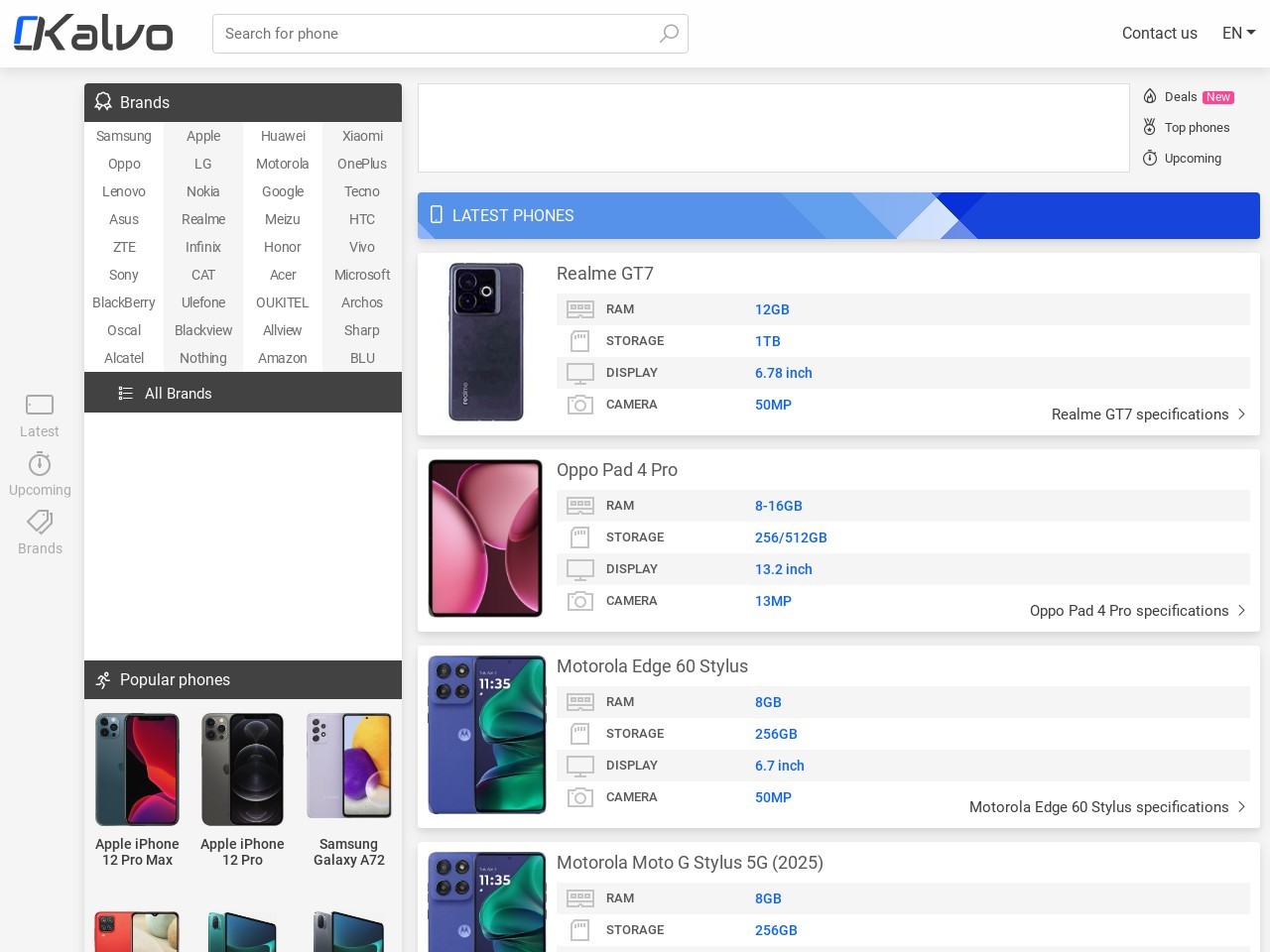1270x952 pixels.
Task: Open the EN language dropdown
Action: [1239, 33]
